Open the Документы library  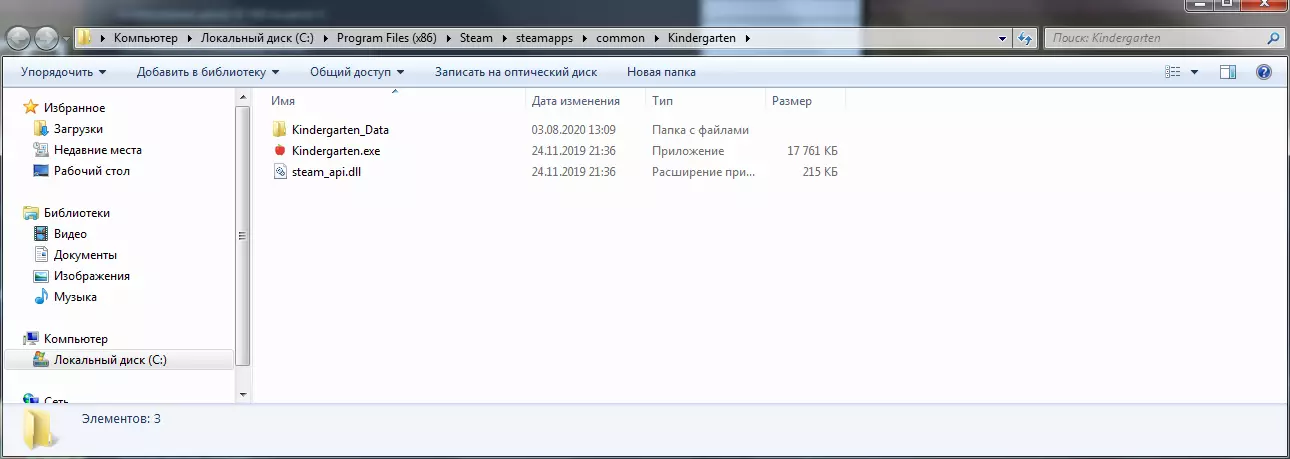click(x=85, y=255)
